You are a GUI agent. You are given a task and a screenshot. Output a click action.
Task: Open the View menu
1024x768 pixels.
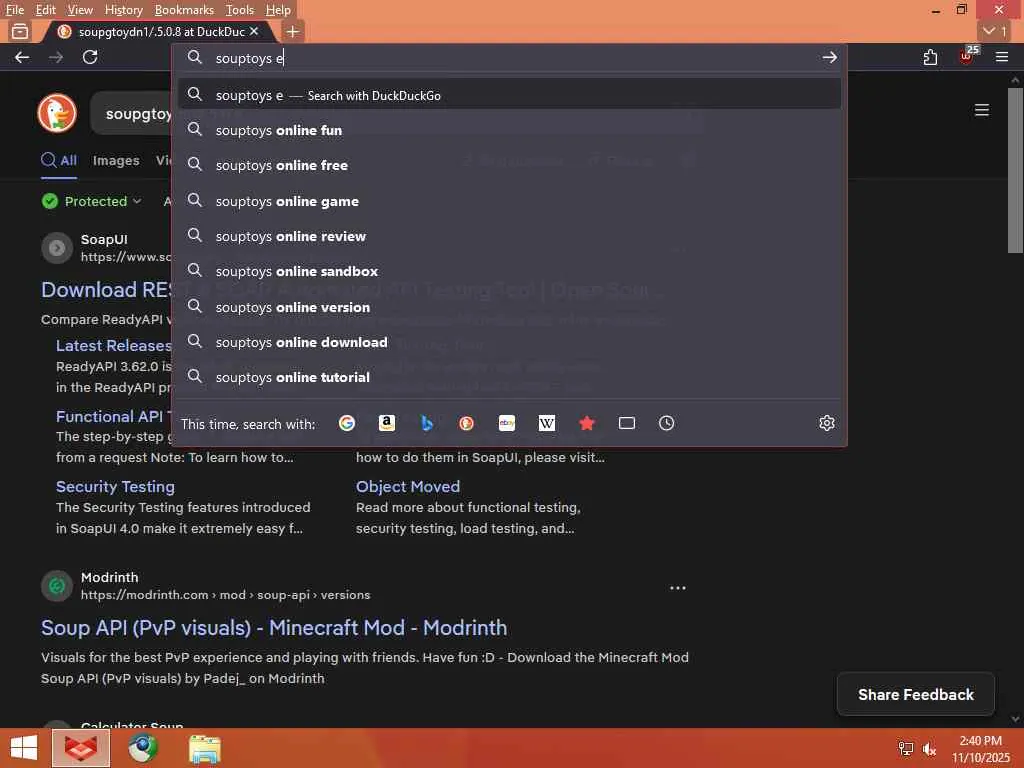coord(80,10)
